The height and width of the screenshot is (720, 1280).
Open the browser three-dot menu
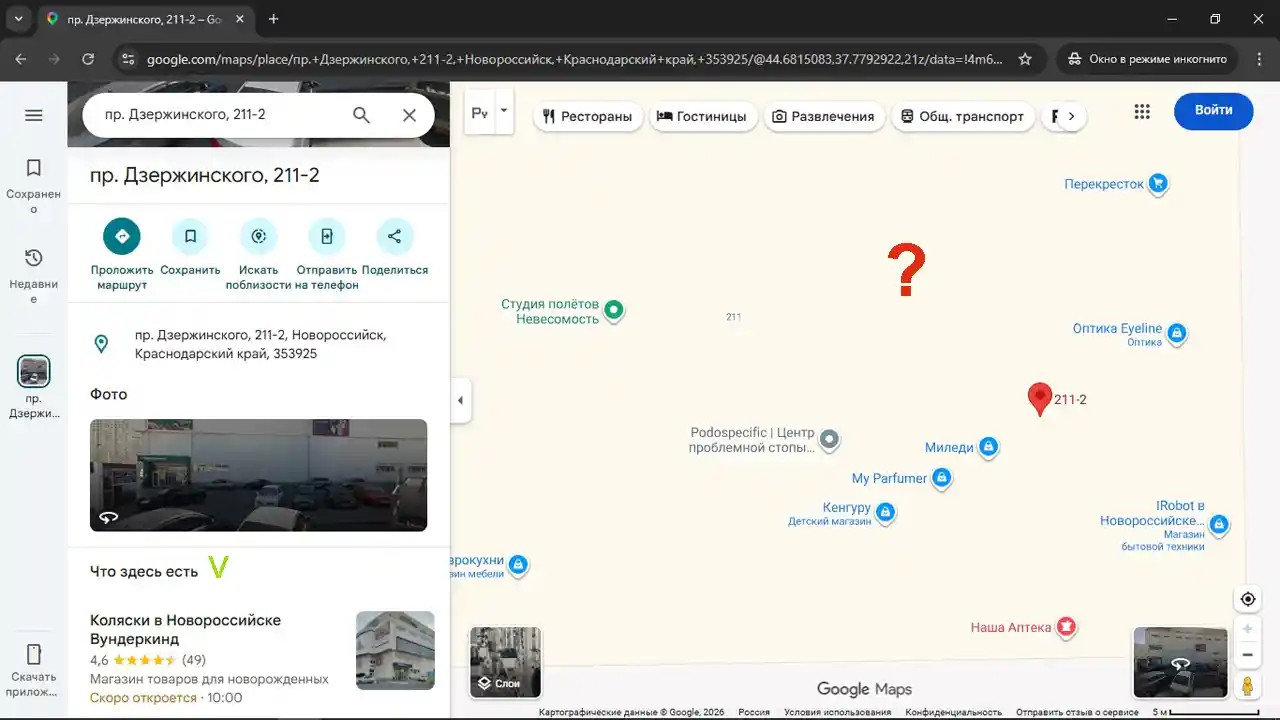click(x=1258, y=59)
